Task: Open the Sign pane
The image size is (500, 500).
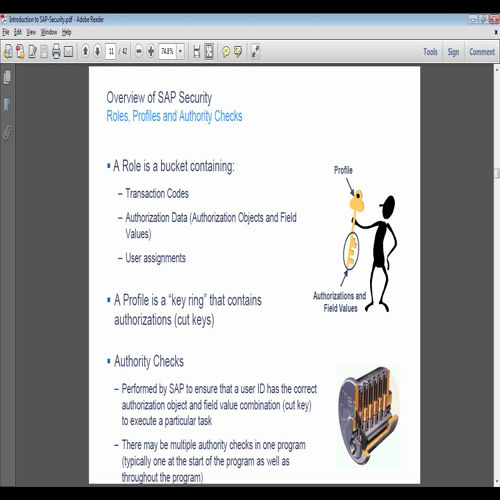Action: tap(453, 52)
